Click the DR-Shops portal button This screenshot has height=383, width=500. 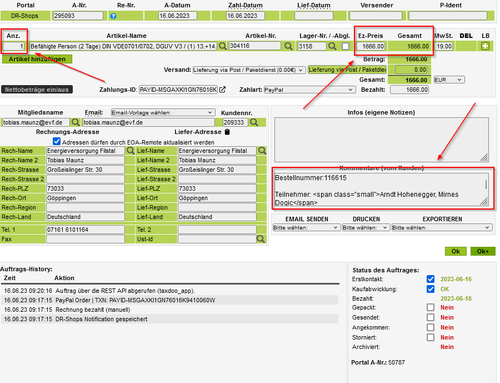pyautogui.click(x=25, y=16)
